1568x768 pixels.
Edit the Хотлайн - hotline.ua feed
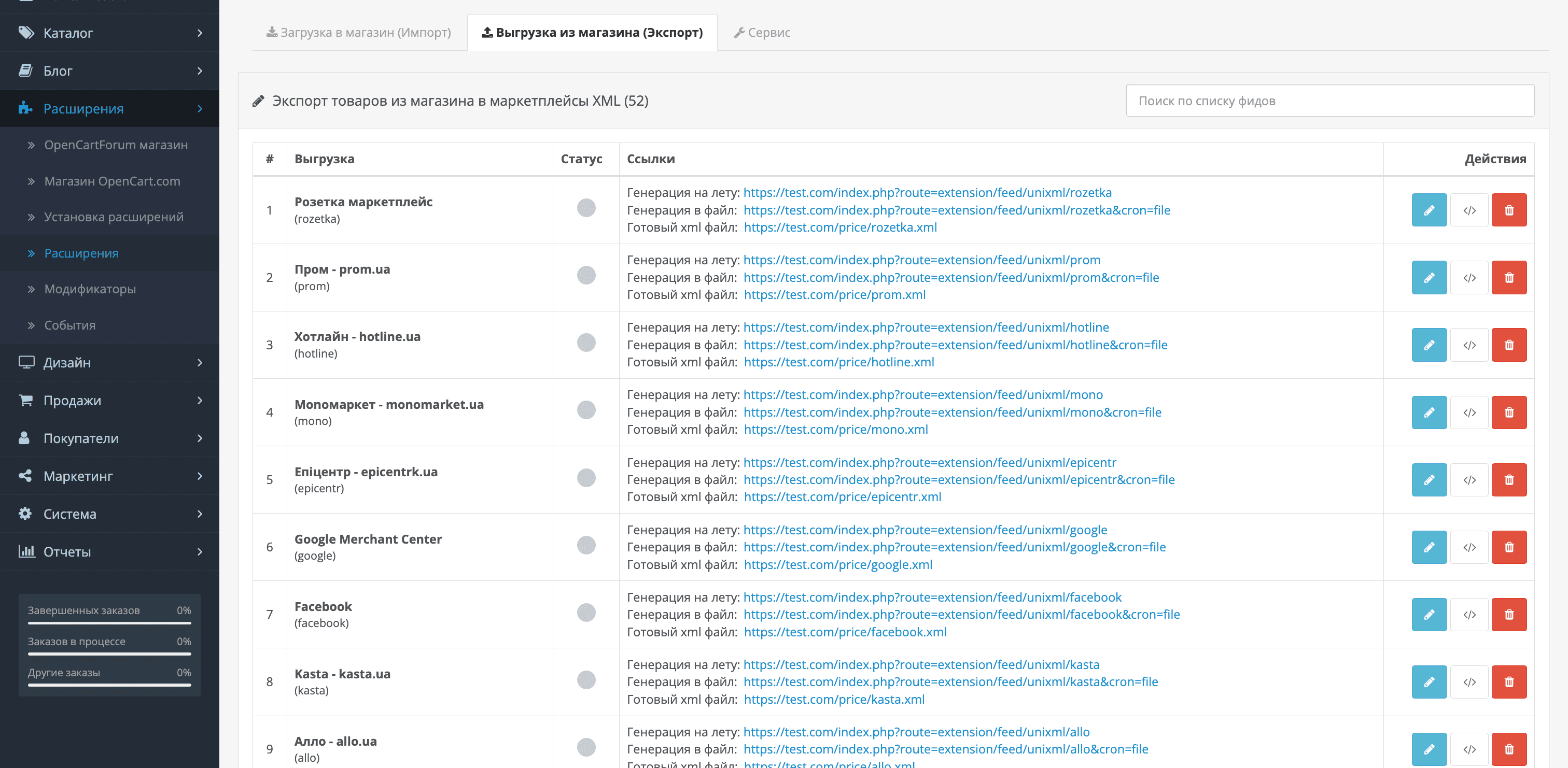1429,345
